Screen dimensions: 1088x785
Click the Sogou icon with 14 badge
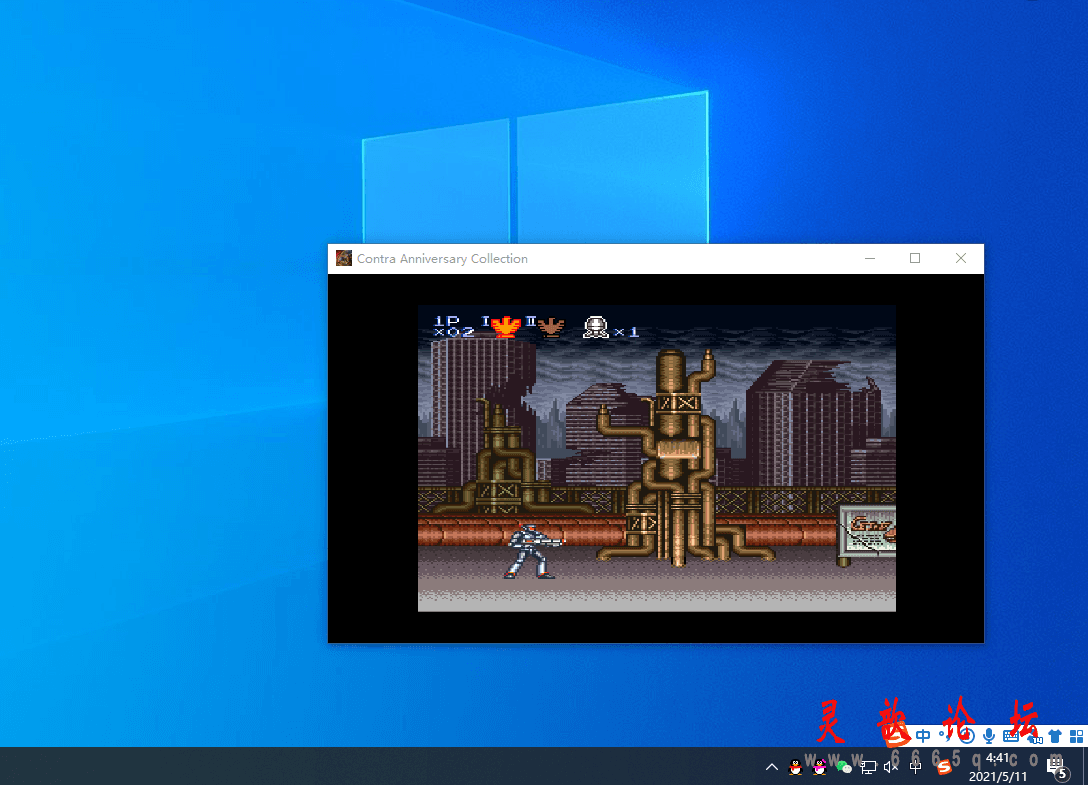[1034, 736]
